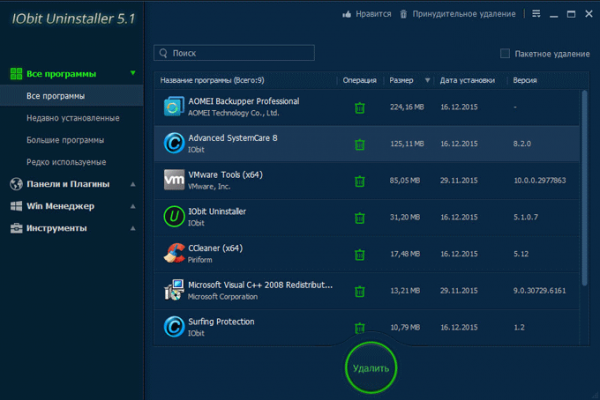Viewport: 600px width, 400px height.
Task: Click trash icon for Advanced SystemCare 8
Action: point(360,145)
